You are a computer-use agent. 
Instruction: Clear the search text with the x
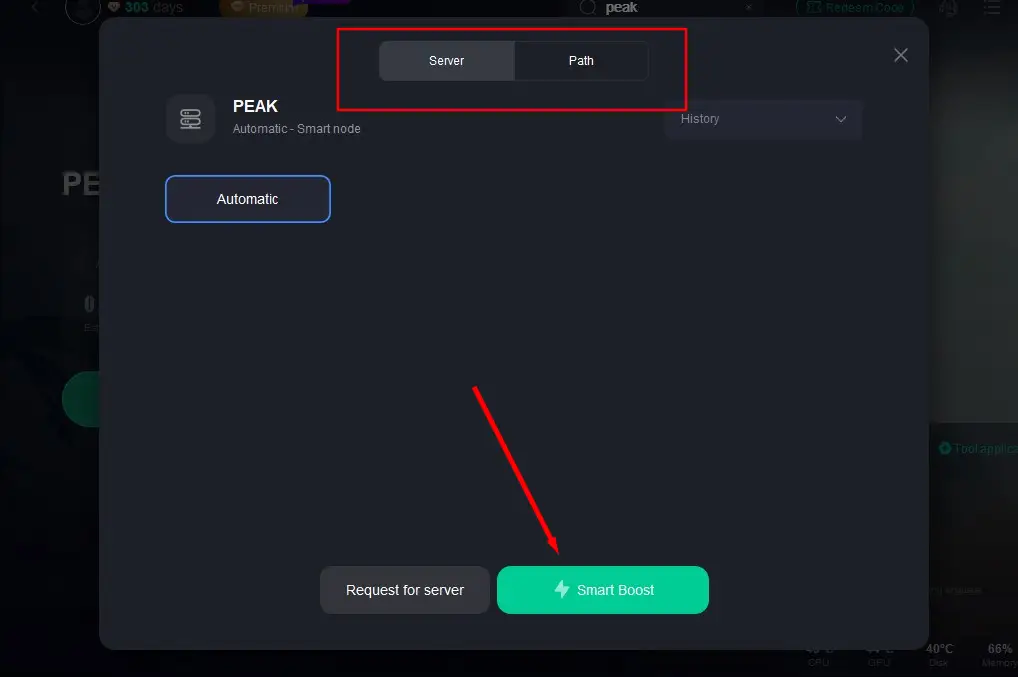(x=749, y=7)
